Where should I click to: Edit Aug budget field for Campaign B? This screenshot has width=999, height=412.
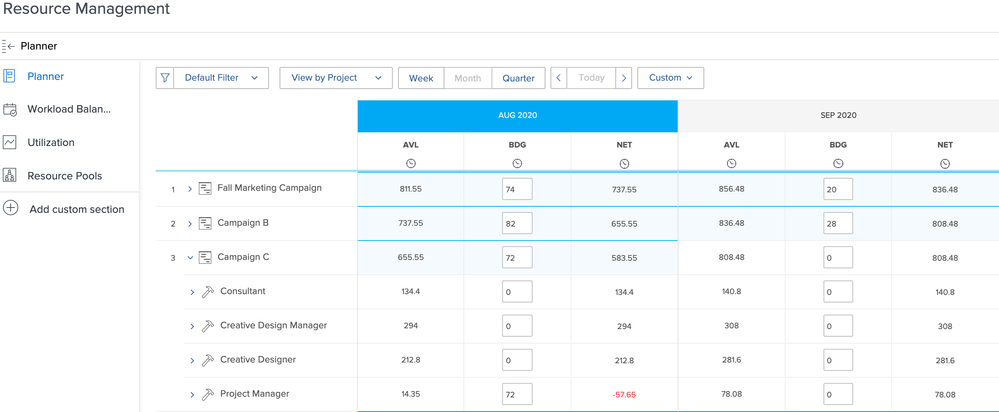[x=516, y=224]
